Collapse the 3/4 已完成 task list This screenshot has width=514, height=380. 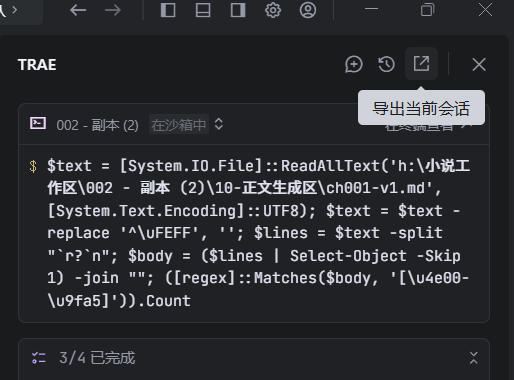pyautogui.click(x=474, y=358)
